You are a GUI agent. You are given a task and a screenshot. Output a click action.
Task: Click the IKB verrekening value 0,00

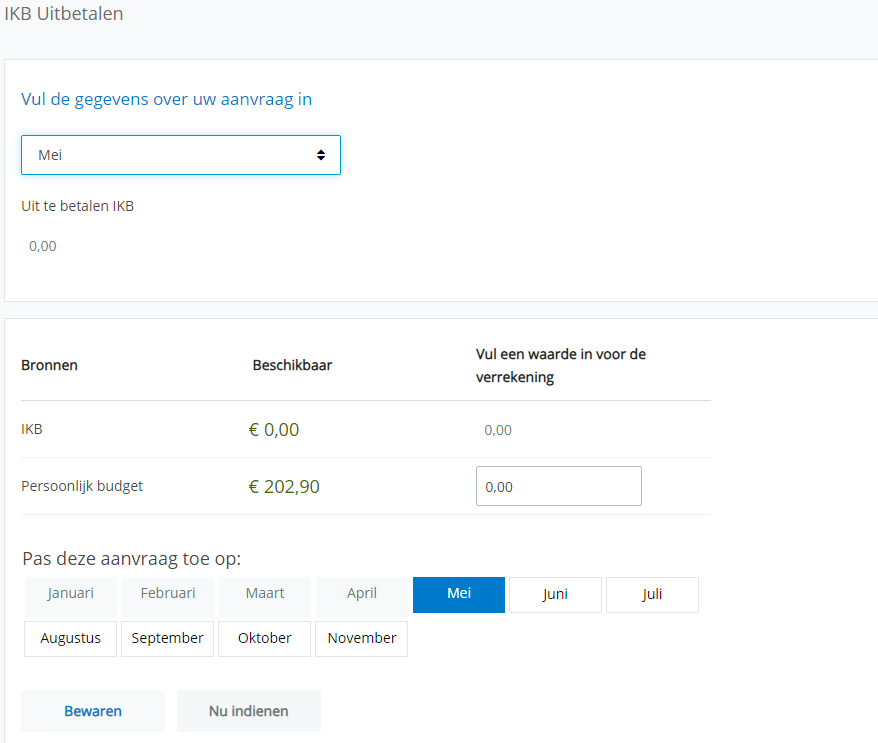tap(498, 430)
